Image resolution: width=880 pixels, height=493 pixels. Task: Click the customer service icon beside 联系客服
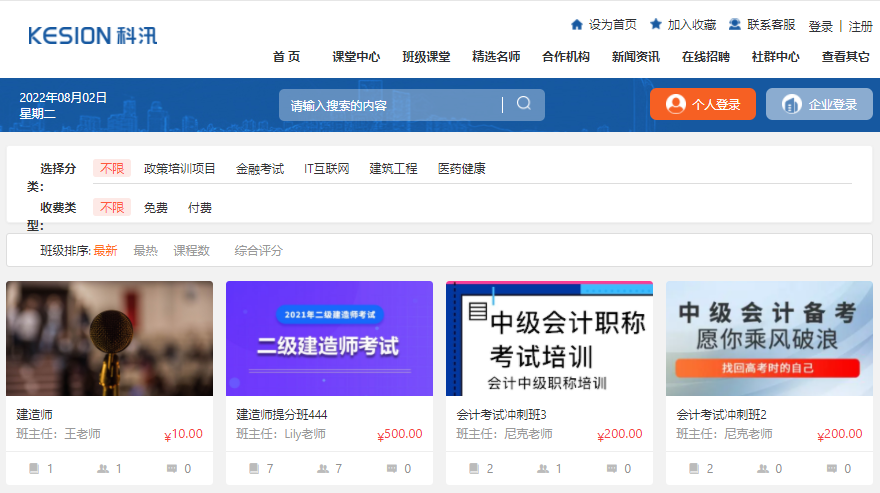click(735, 24)
